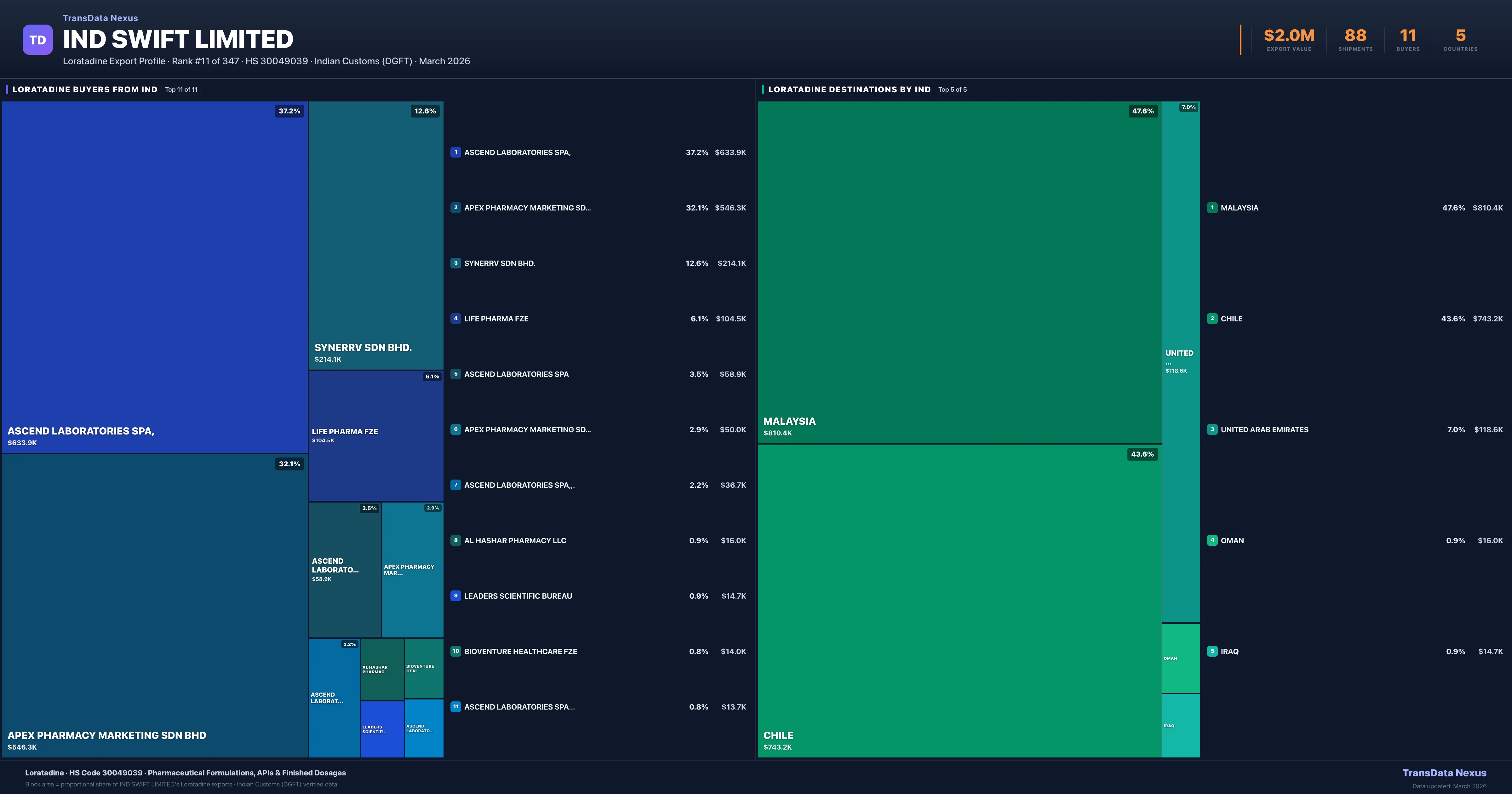Click the Life Pharma FZE treemap block

pyautogui.click(x=376, y=436)
